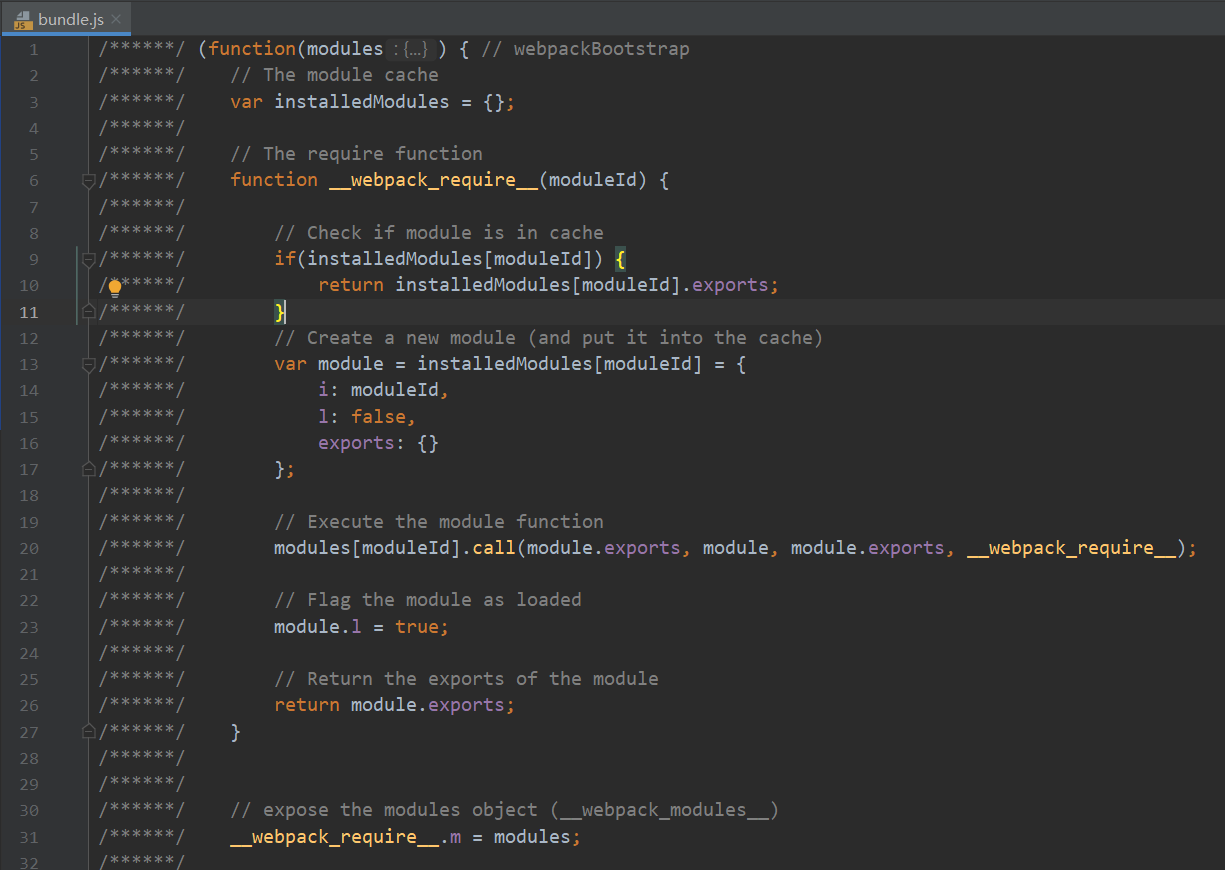The image size is (1225, 870).
Task: Click the installedModules variable on line 3
Action: pos(361,101)
